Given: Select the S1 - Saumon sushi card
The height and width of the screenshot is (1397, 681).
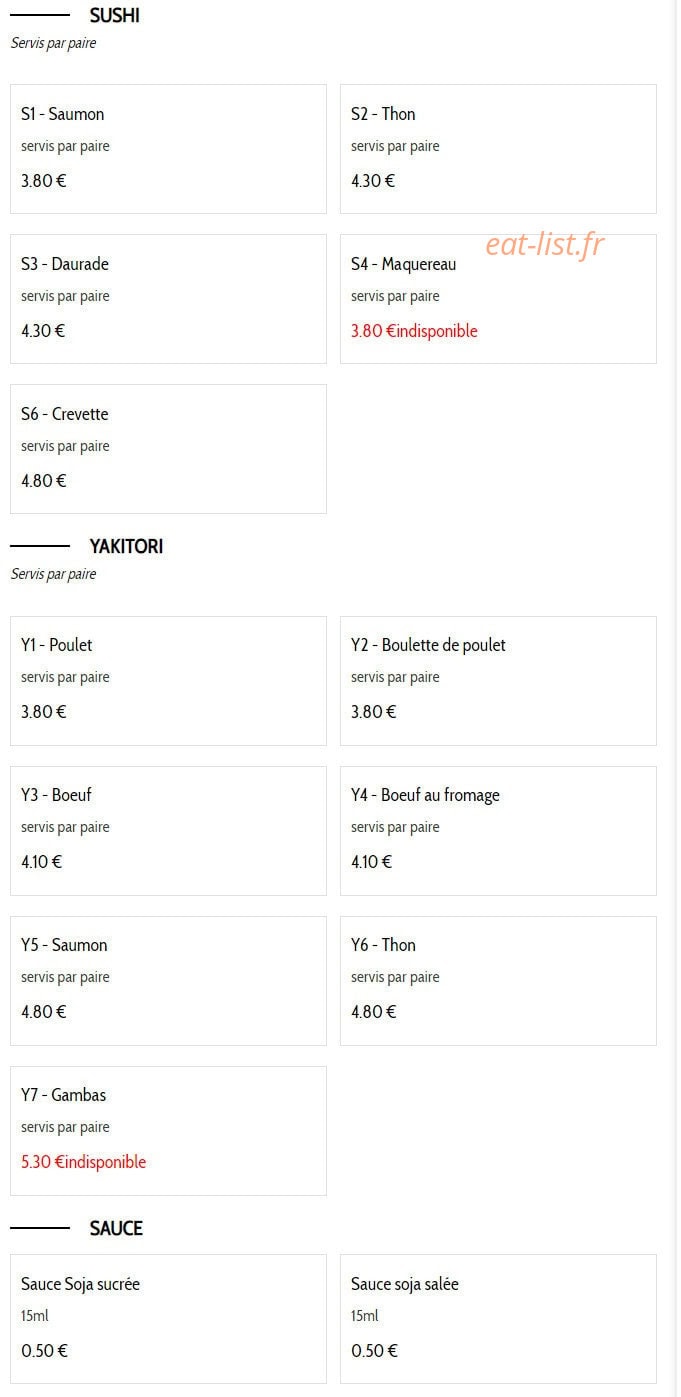Looking at the screenshot, I should pyautogui.click(x=168, y=149).
